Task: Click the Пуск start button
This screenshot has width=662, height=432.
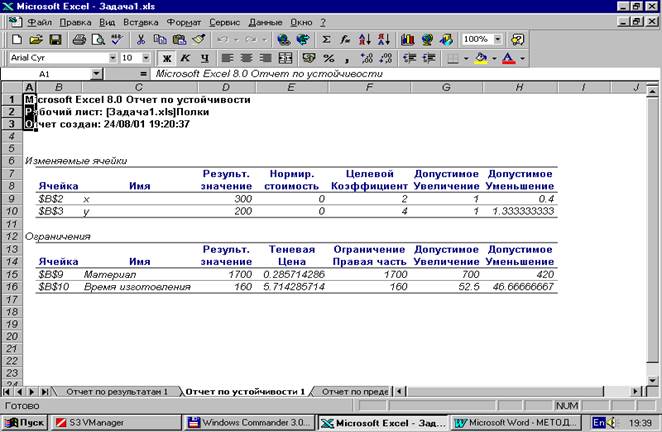Action: (x=24, y=422)
